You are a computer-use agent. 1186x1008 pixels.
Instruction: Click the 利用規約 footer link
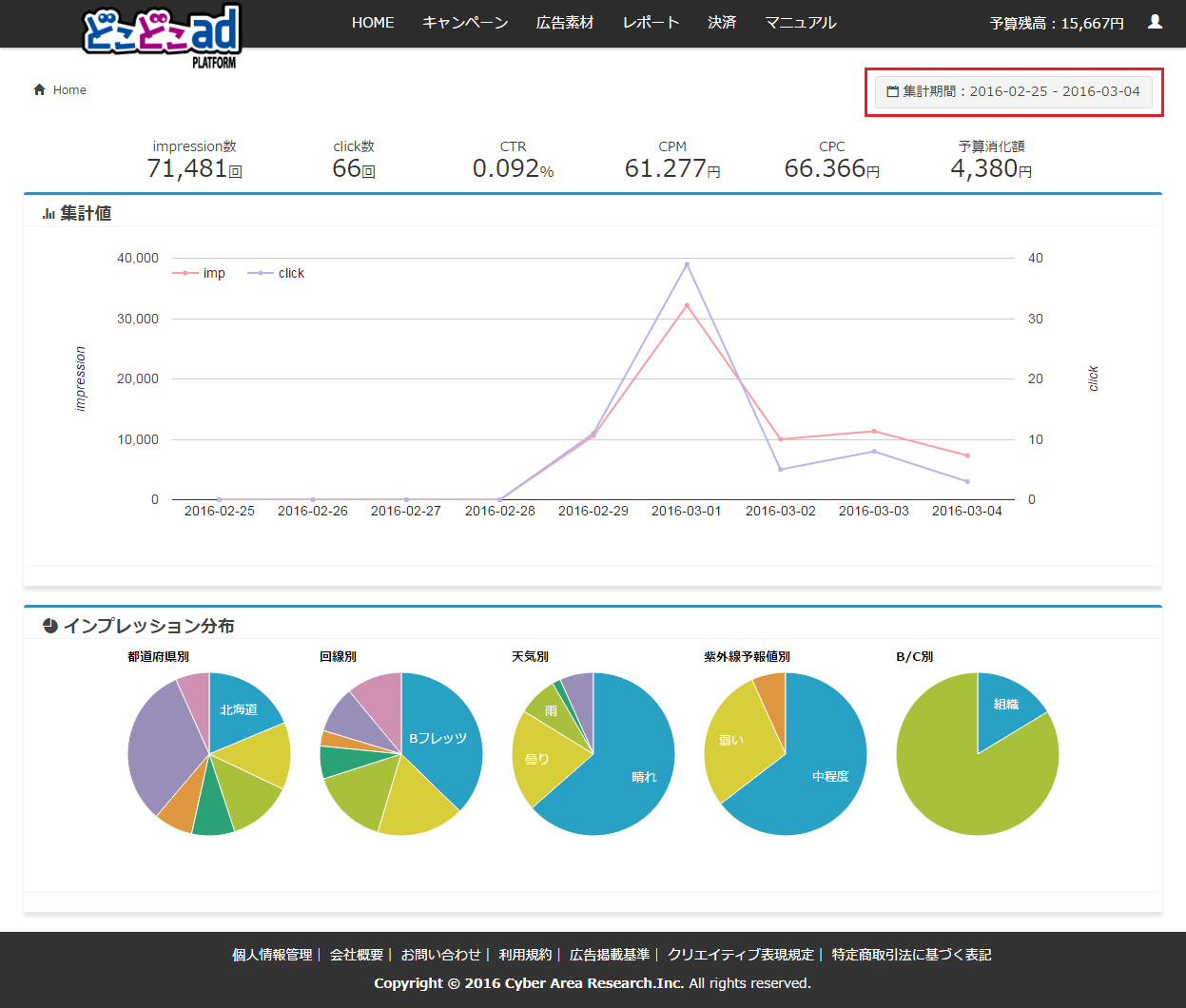coord(525,955)
